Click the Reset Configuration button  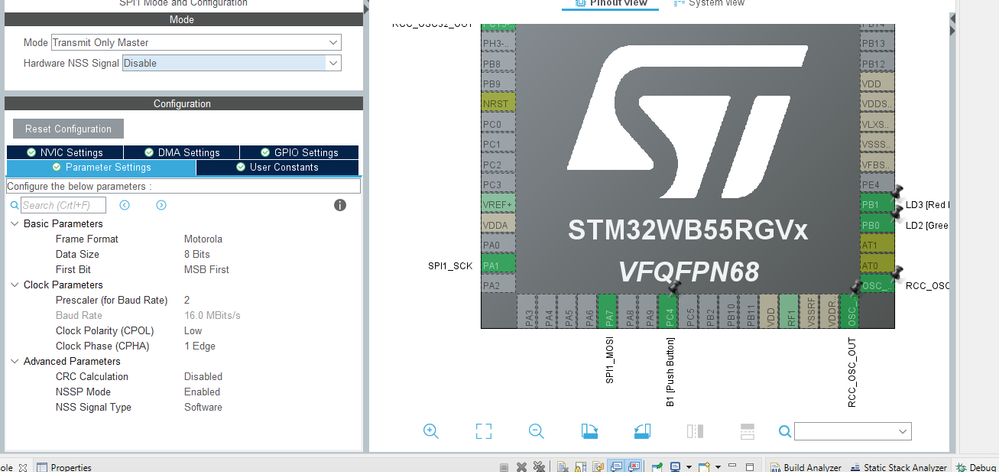click(68, 129)
